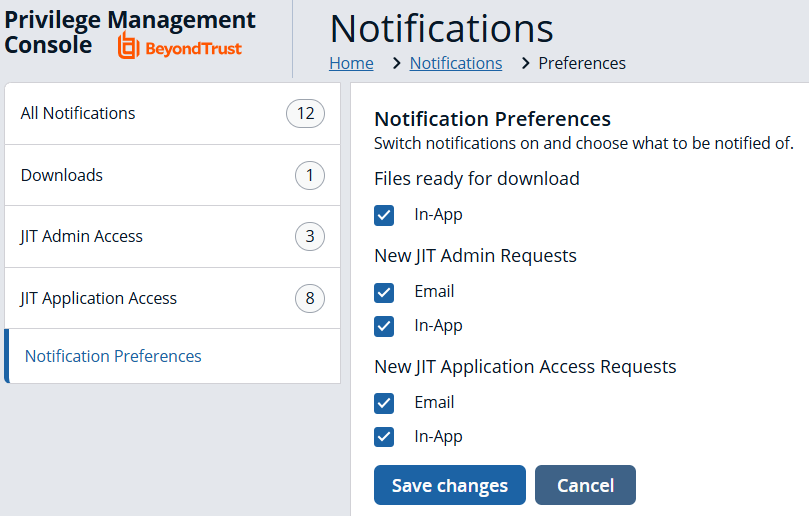Go to the Home breadcrumb link
The image size is (809, 516).
click(x=351, y=63)
